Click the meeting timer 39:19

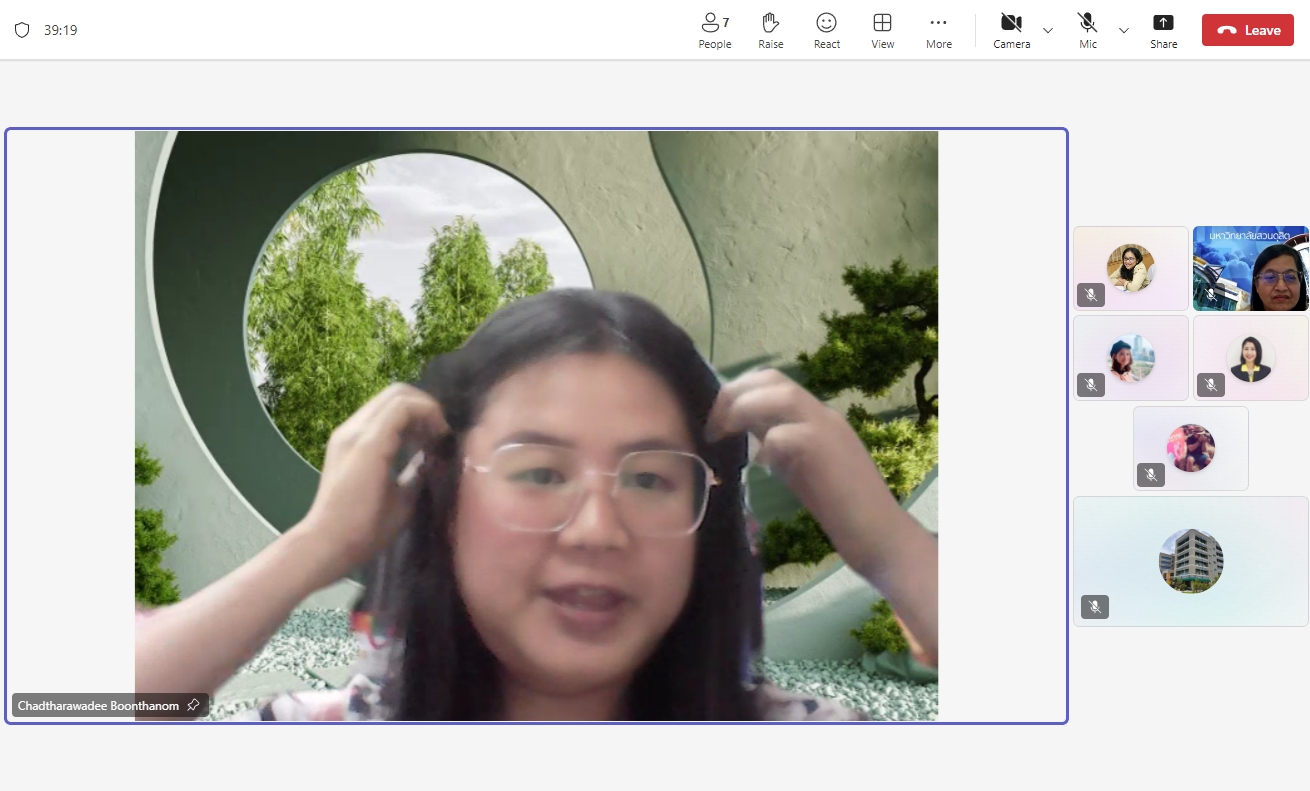60,30
